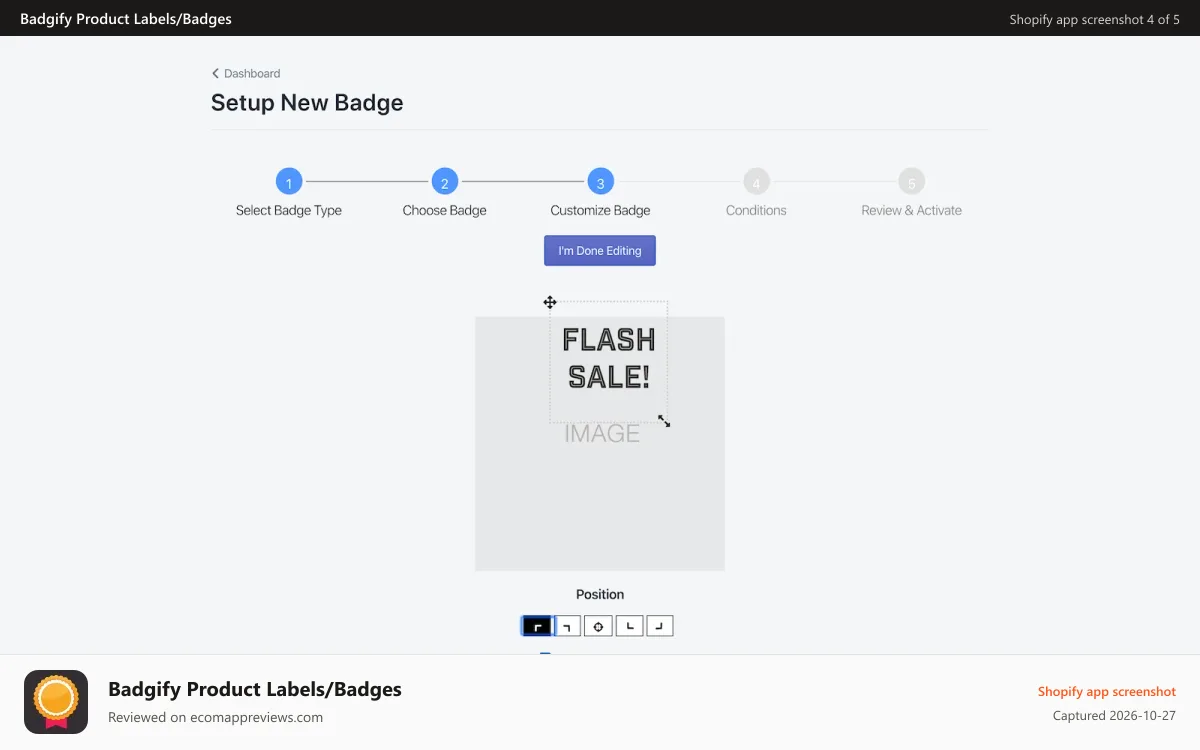Click the Review & Activate step label
The image size is (1200, 750).
click(x=911, y=210)
